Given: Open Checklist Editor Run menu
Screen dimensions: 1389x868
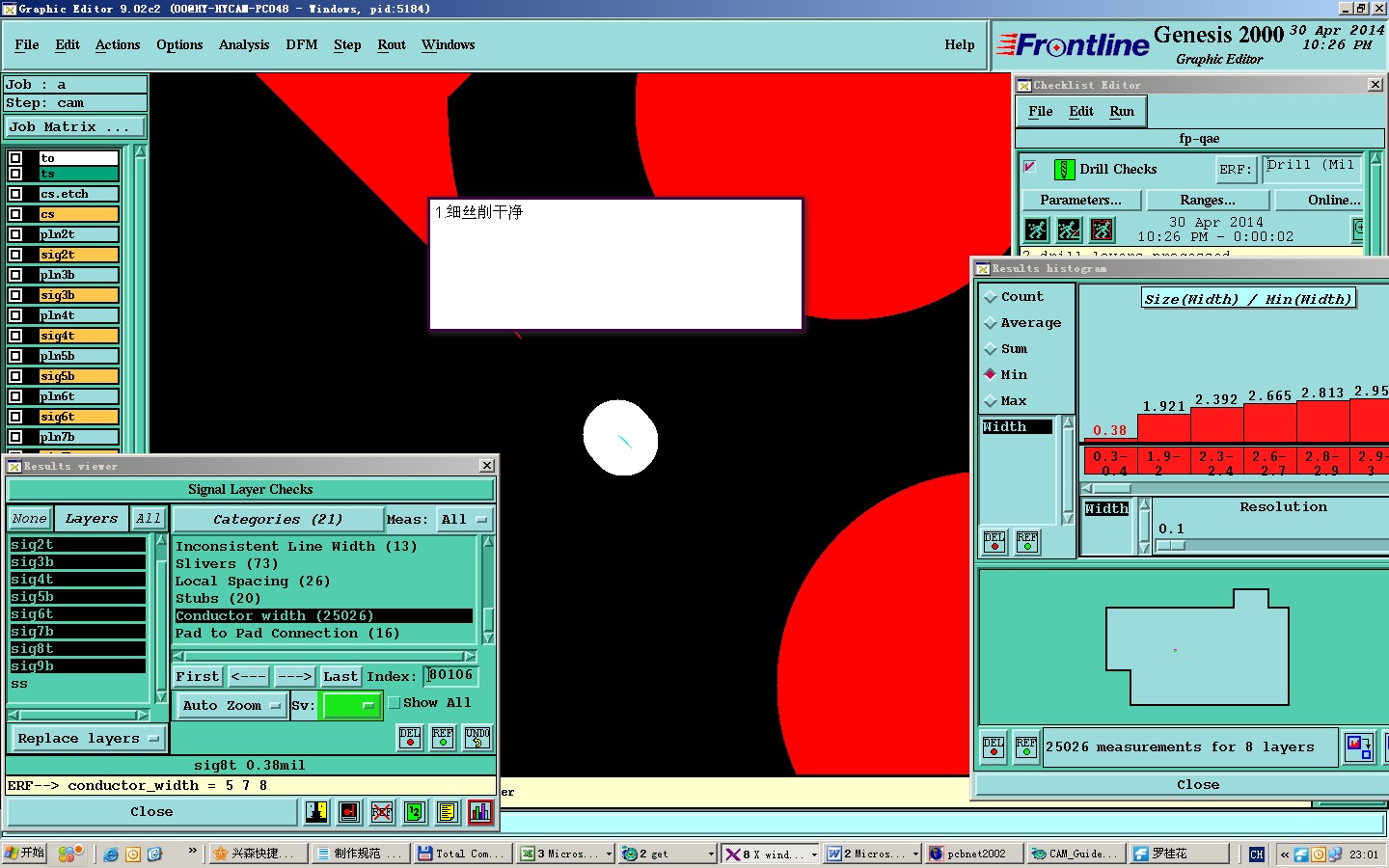Looking at the screenshot, I should point(1122,112).
